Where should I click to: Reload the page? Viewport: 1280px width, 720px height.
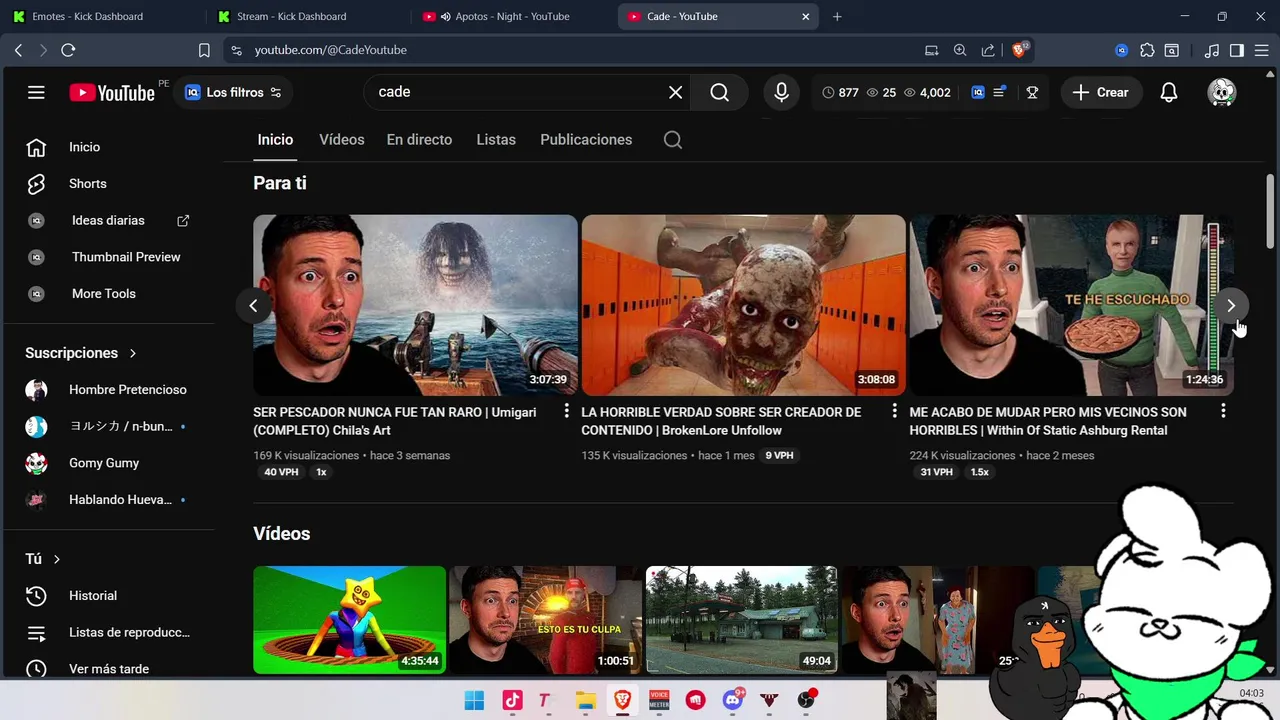click(x=68, y=50)
